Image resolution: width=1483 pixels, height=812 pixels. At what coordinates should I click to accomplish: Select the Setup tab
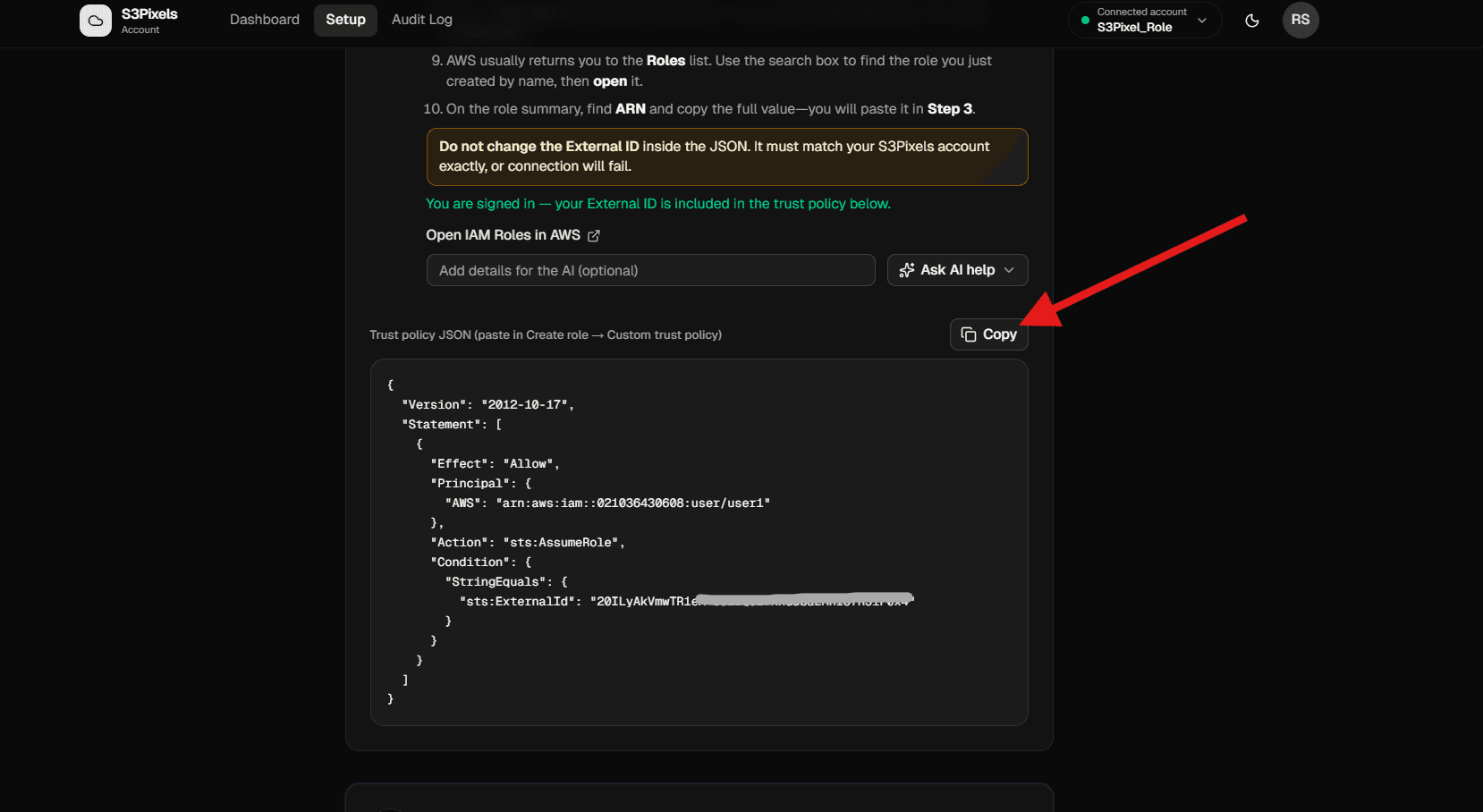pyautogui.click(x=345, y=19)
